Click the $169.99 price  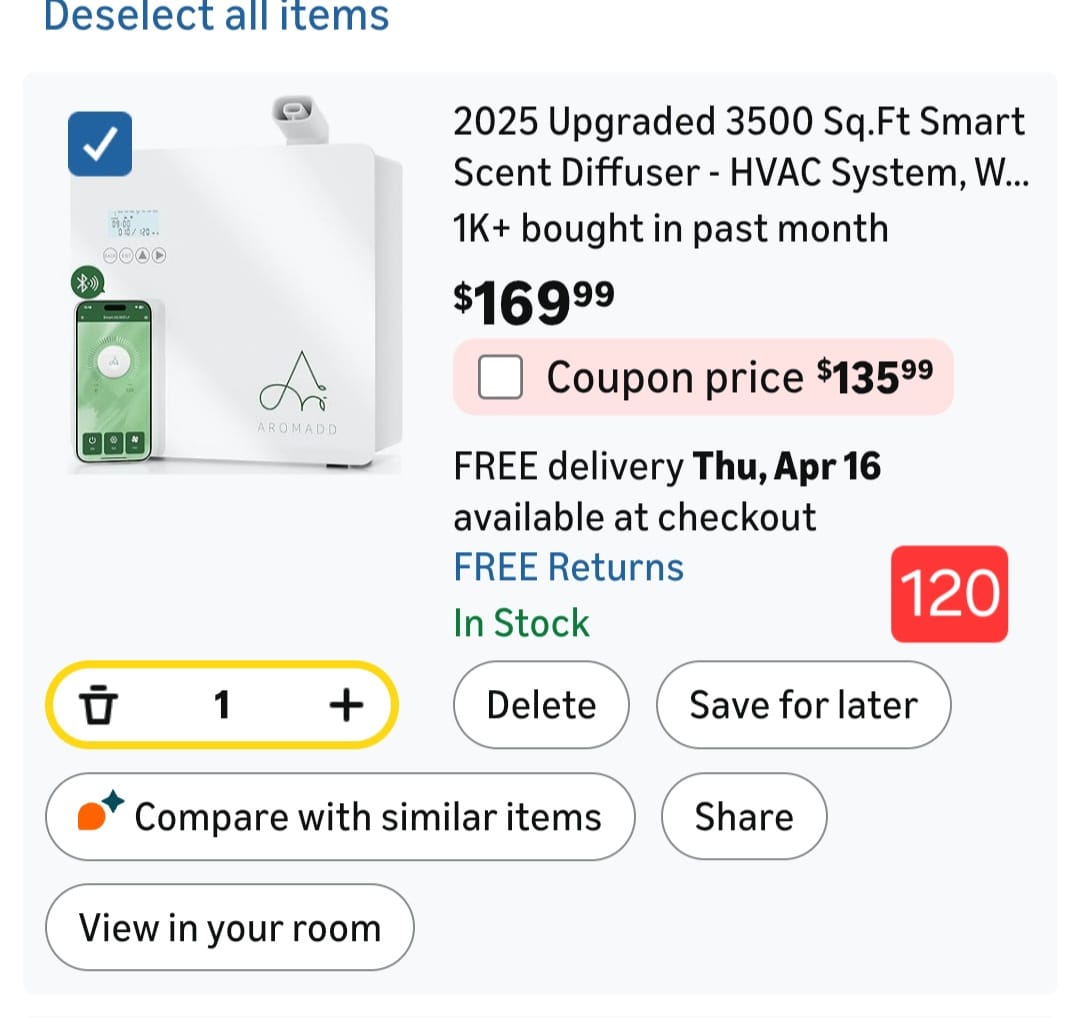(x=534, y=303)
